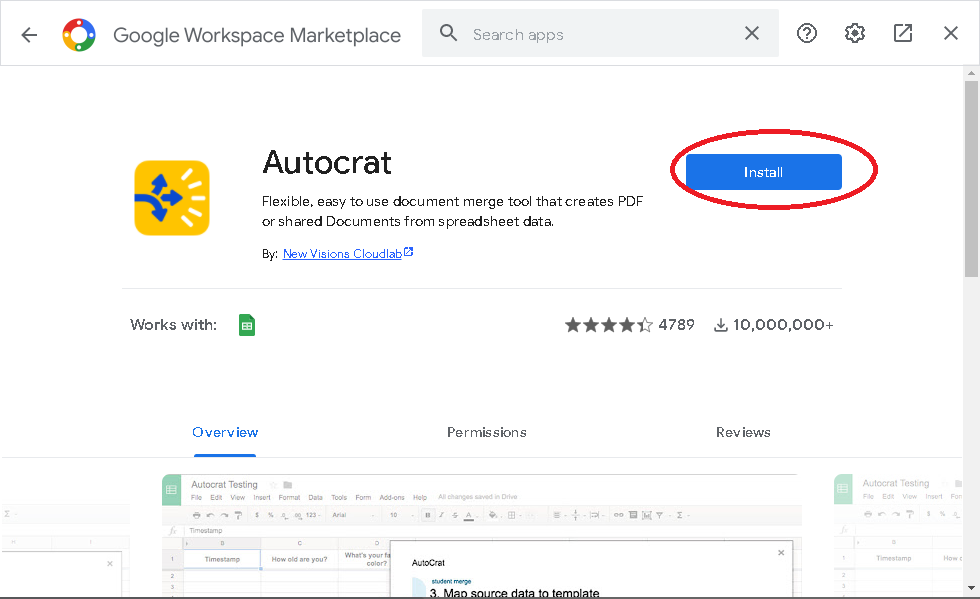Switch to the Reviews tab
This screenshot has height=599, width=980.
click(x=743, y=432)
